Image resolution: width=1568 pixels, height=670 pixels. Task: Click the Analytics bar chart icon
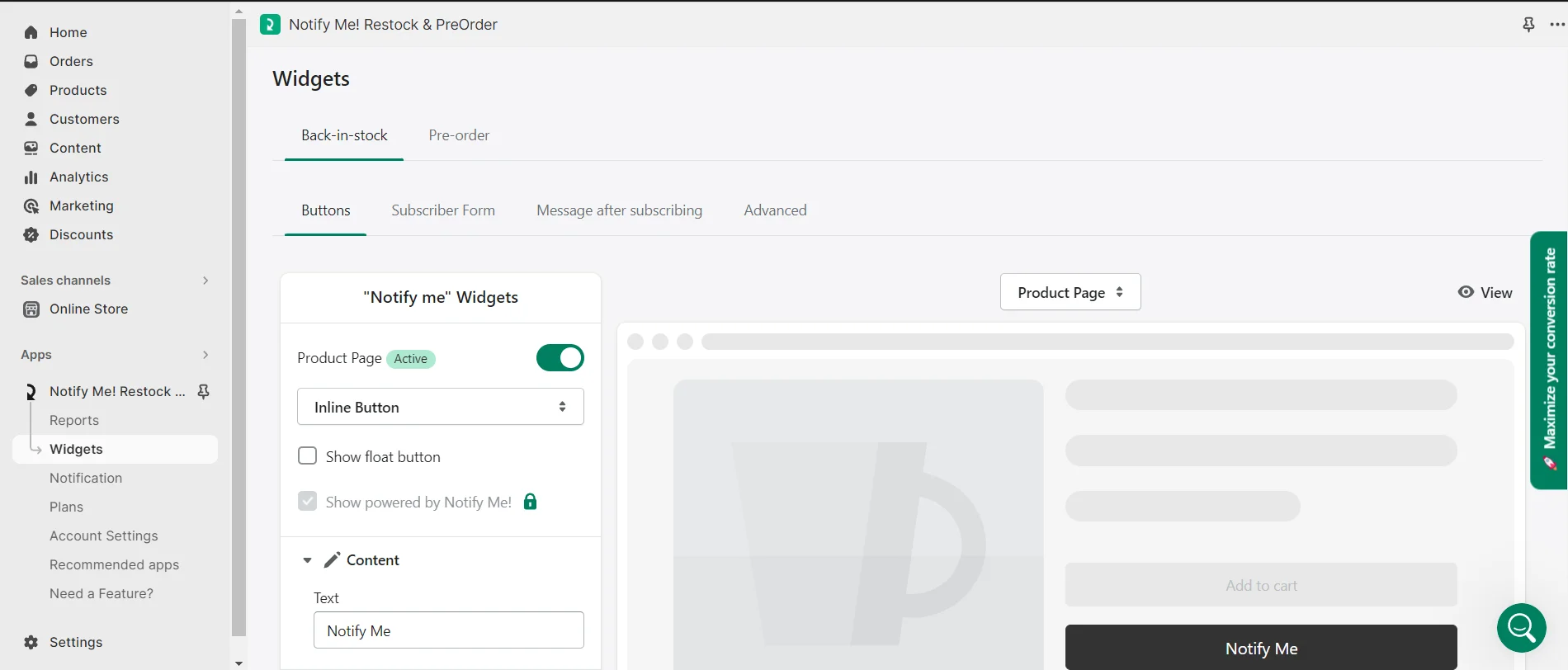tap(31, 177)
